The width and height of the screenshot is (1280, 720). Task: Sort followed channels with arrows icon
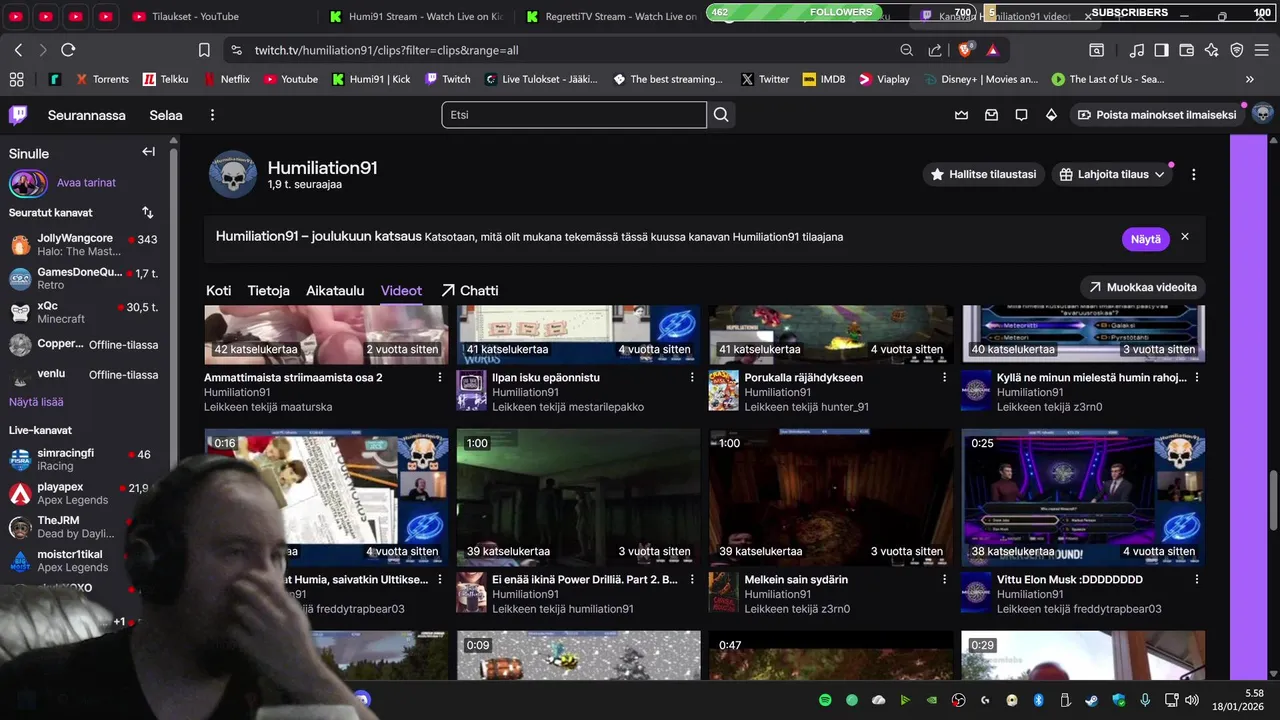pos(148,213)
